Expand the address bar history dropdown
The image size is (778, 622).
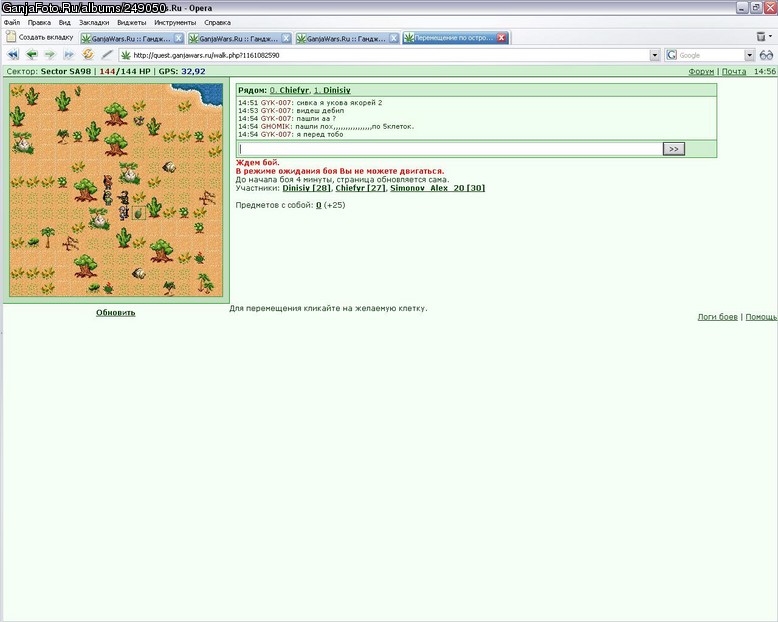(x=655, y=55)
